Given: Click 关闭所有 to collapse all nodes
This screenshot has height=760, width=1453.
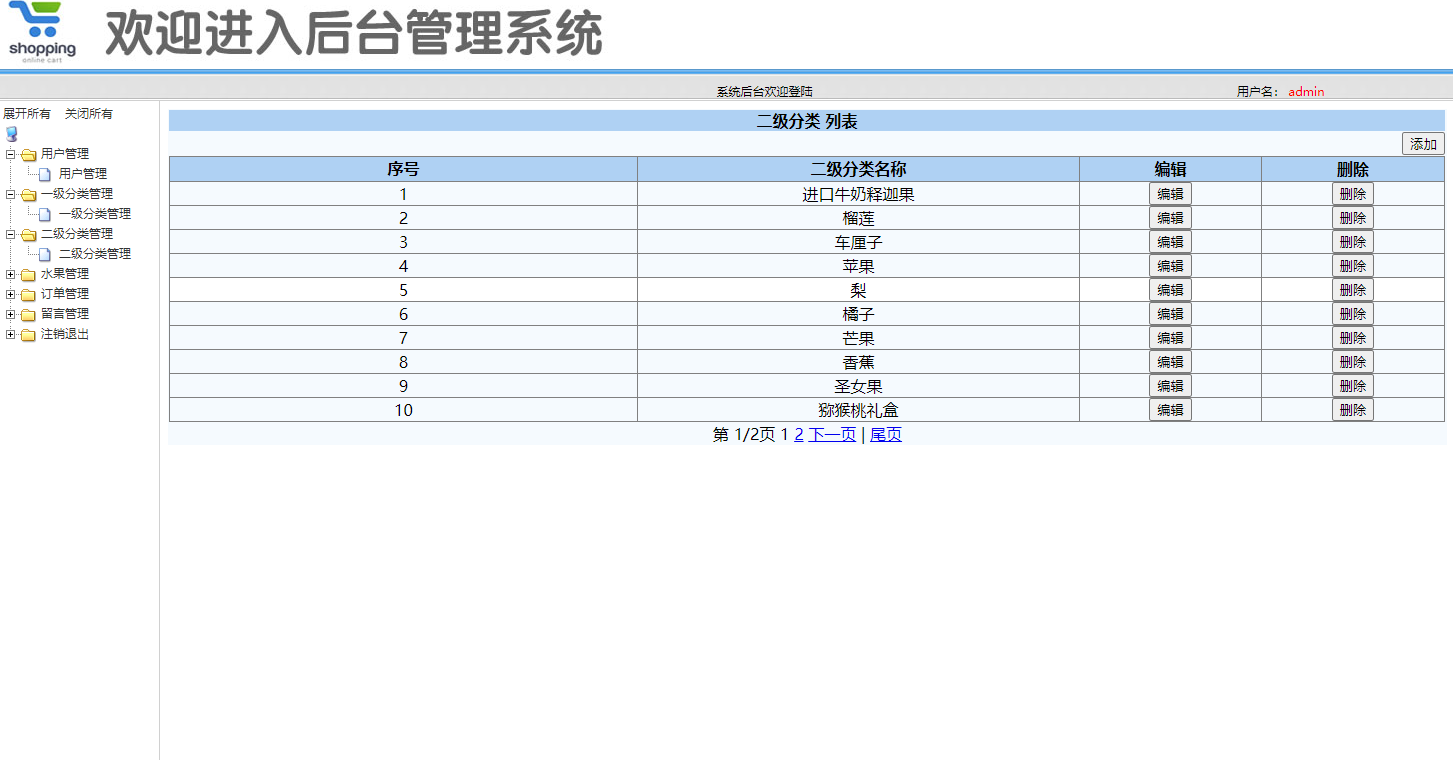Looking at the screenshot, I should pos(86,113).
